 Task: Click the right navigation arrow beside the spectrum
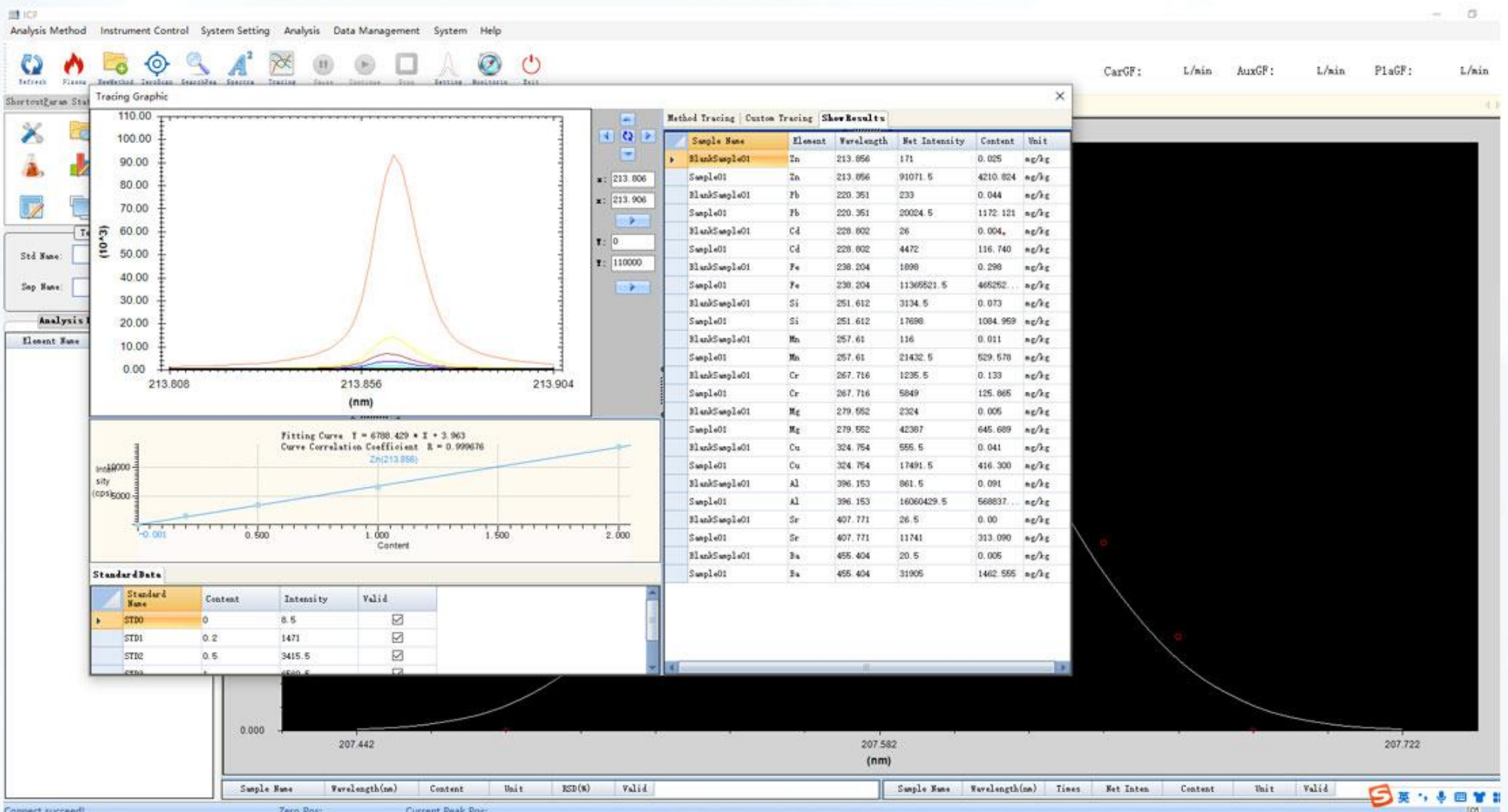tap(648, 137)
